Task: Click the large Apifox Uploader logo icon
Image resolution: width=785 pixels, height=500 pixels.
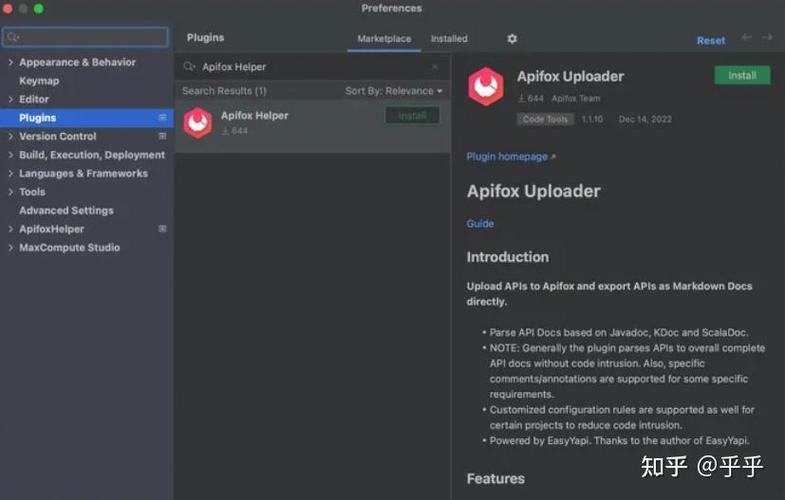Action: click(487, 87)
